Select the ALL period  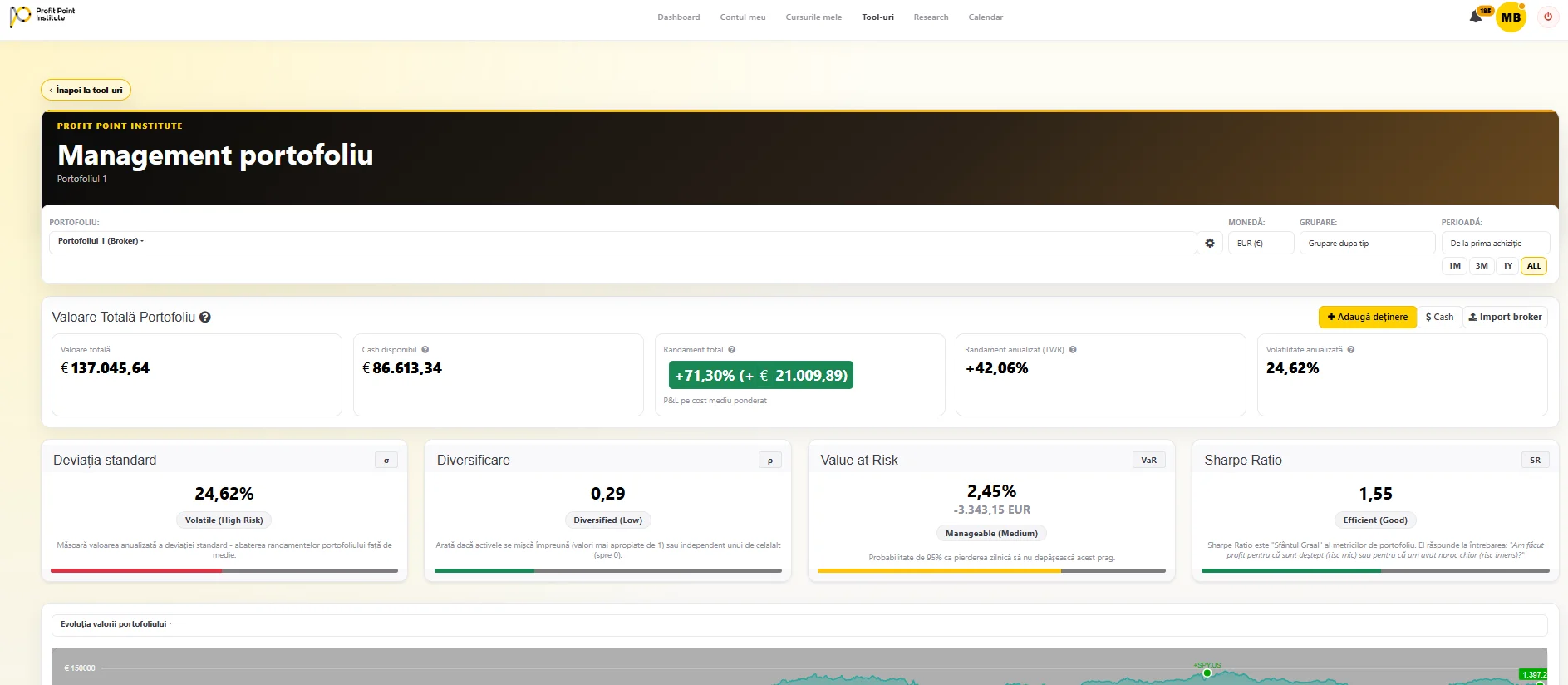(x=1534, y=266)
